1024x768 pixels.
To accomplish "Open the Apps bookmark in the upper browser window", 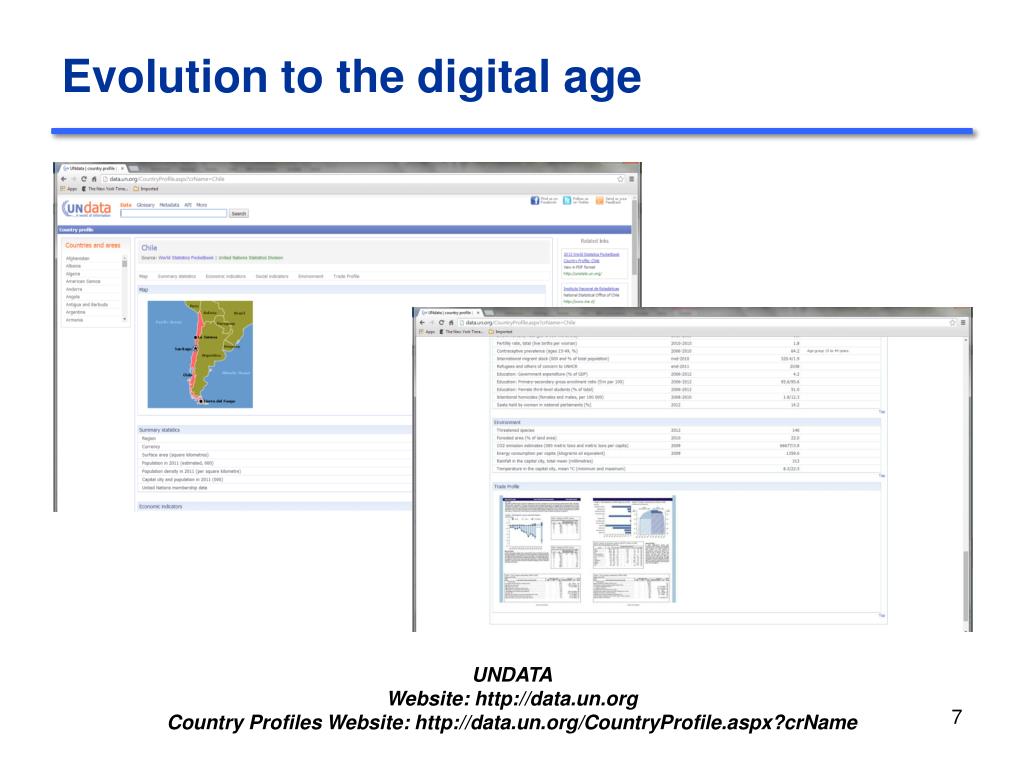I will point(69,189).
